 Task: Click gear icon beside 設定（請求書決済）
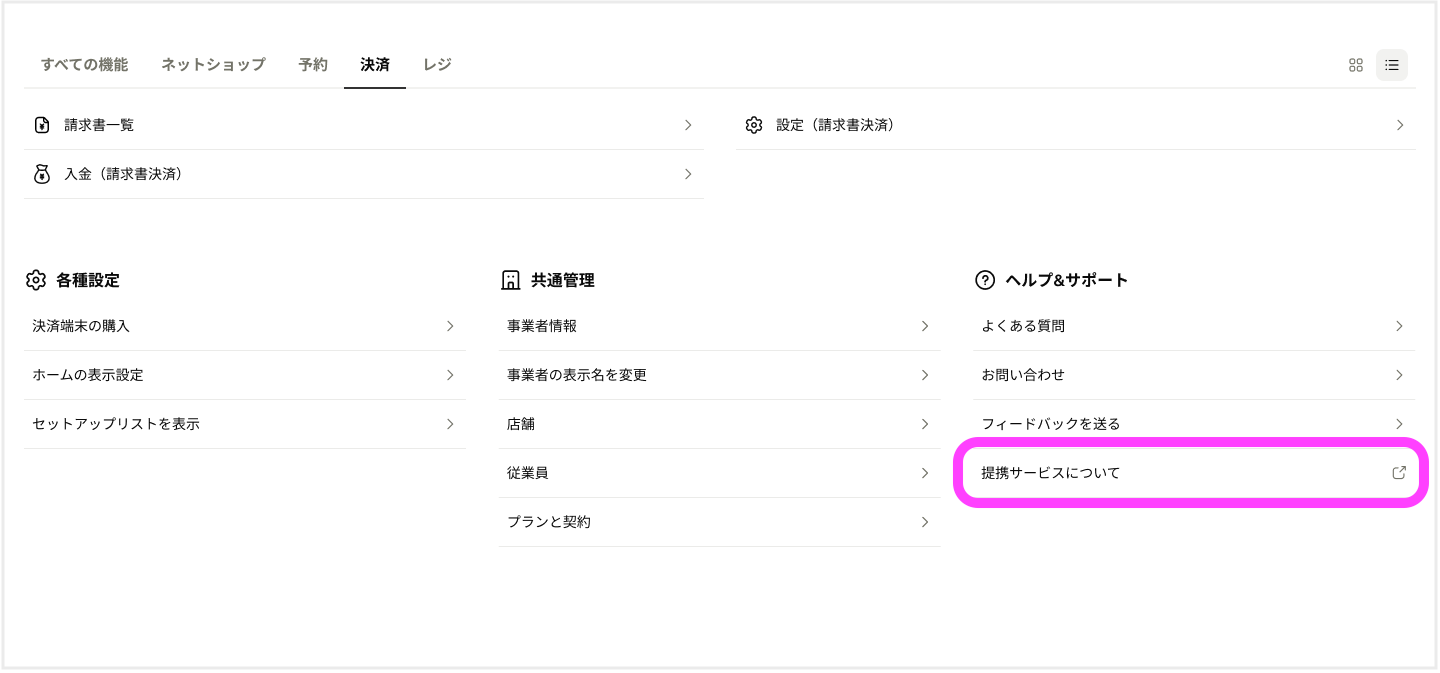pyautogui.click(x=754, y=125)
